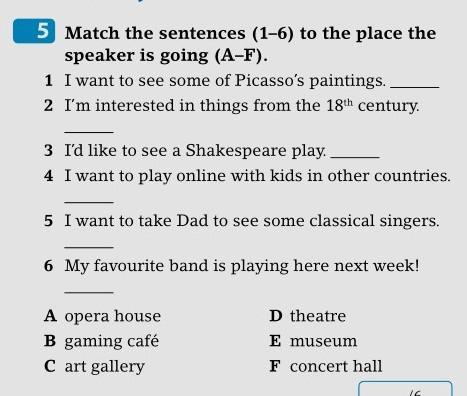Select option E museum

313,341
